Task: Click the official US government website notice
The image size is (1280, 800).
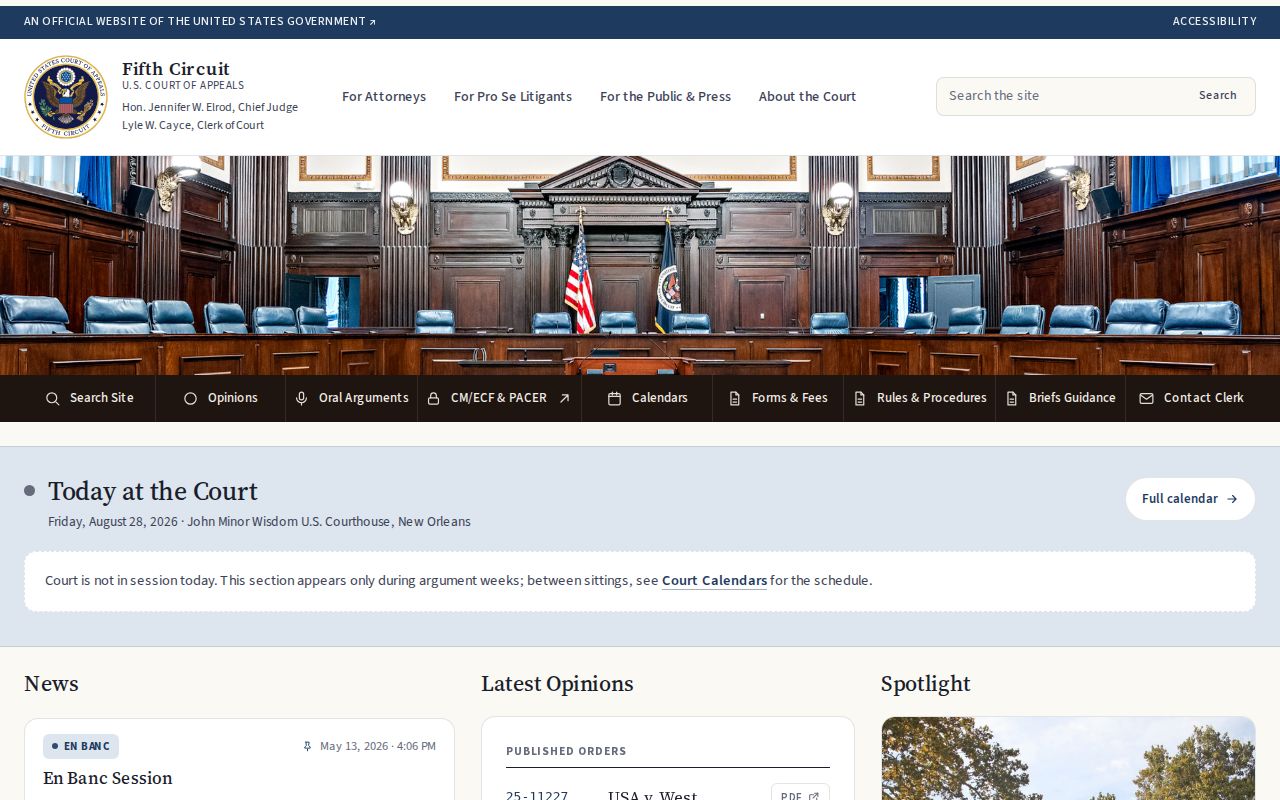Action: point(200,21)
